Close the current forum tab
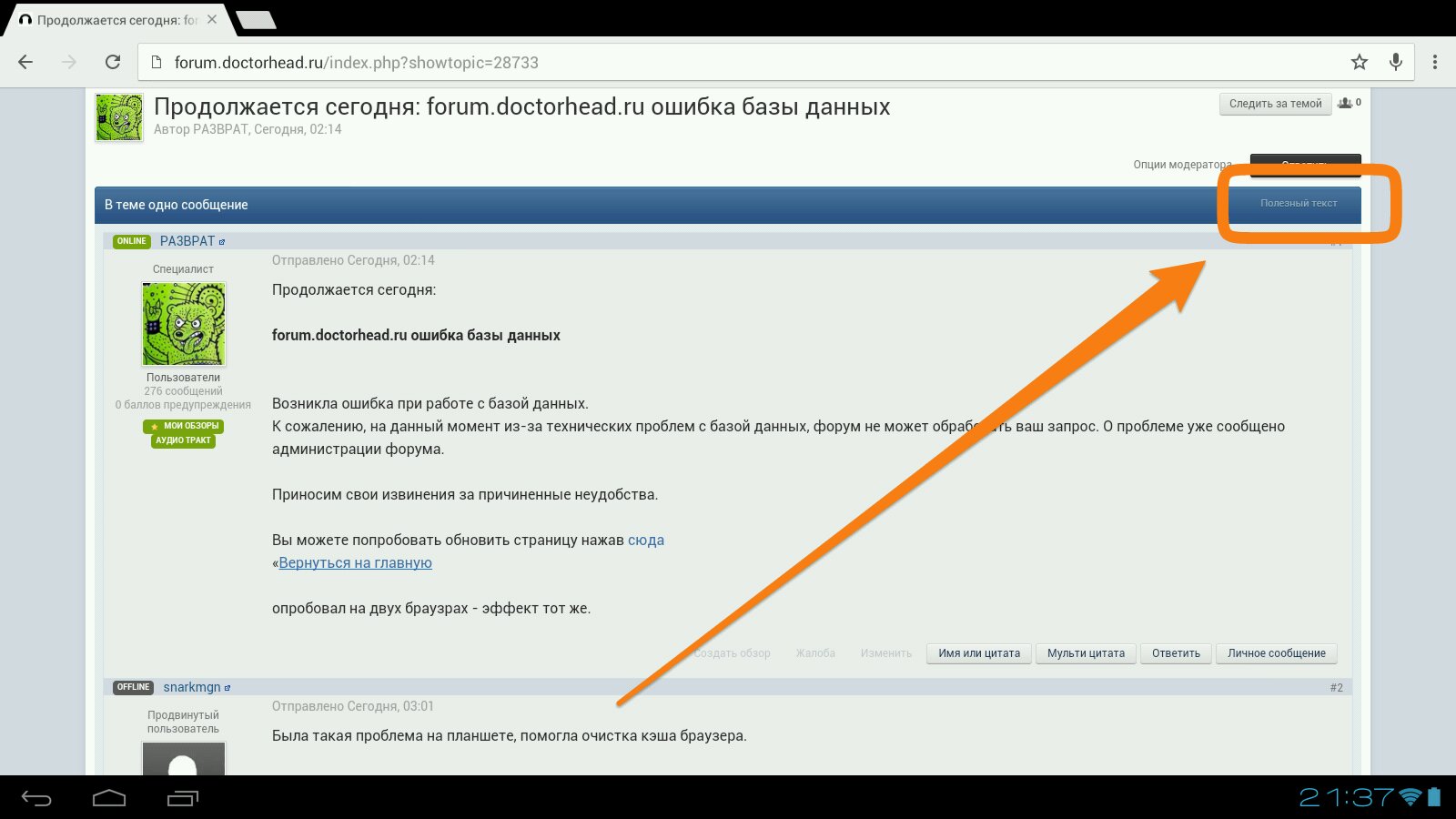The image size is (1456, 819). click(x=212, y=19)
